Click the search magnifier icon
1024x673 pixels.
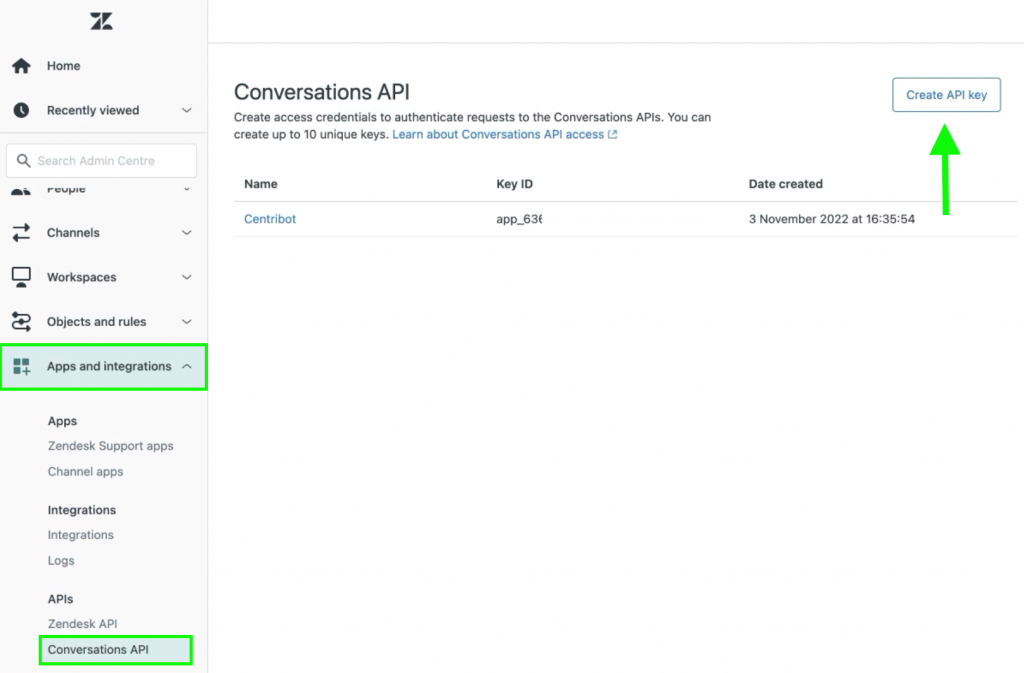[x=24, y=161]
